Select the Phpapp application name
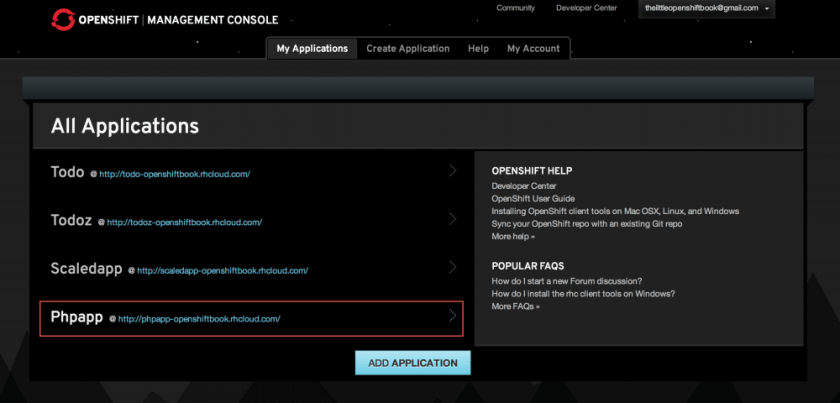The height and width of the screenshot is (403, 840). 77,317
